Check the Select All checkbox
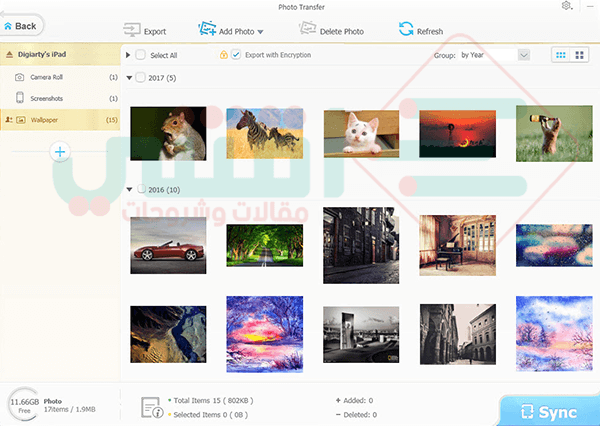Image resolution: width=600 pixels, height=426 pixels. (140, 55)
